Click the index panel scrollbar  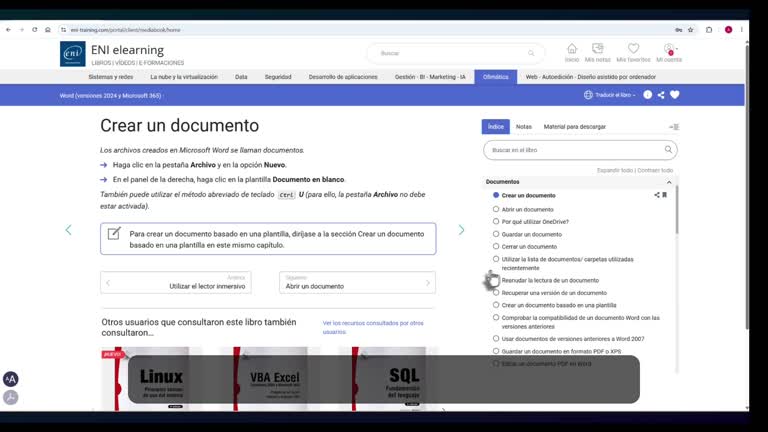(x=677, y=211)
